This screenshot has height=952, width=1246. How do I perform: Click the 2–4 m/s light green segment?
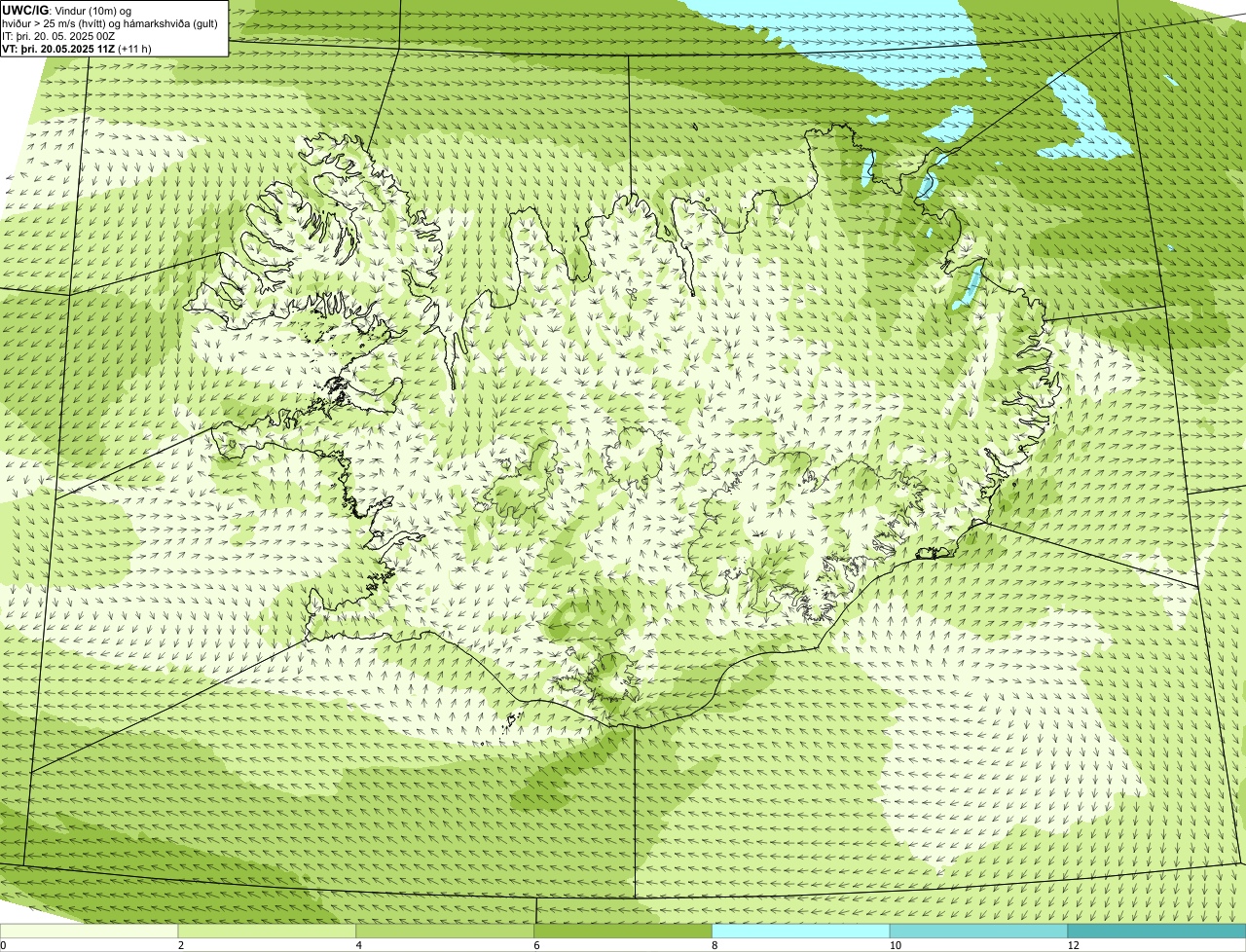tap(268, 931)
